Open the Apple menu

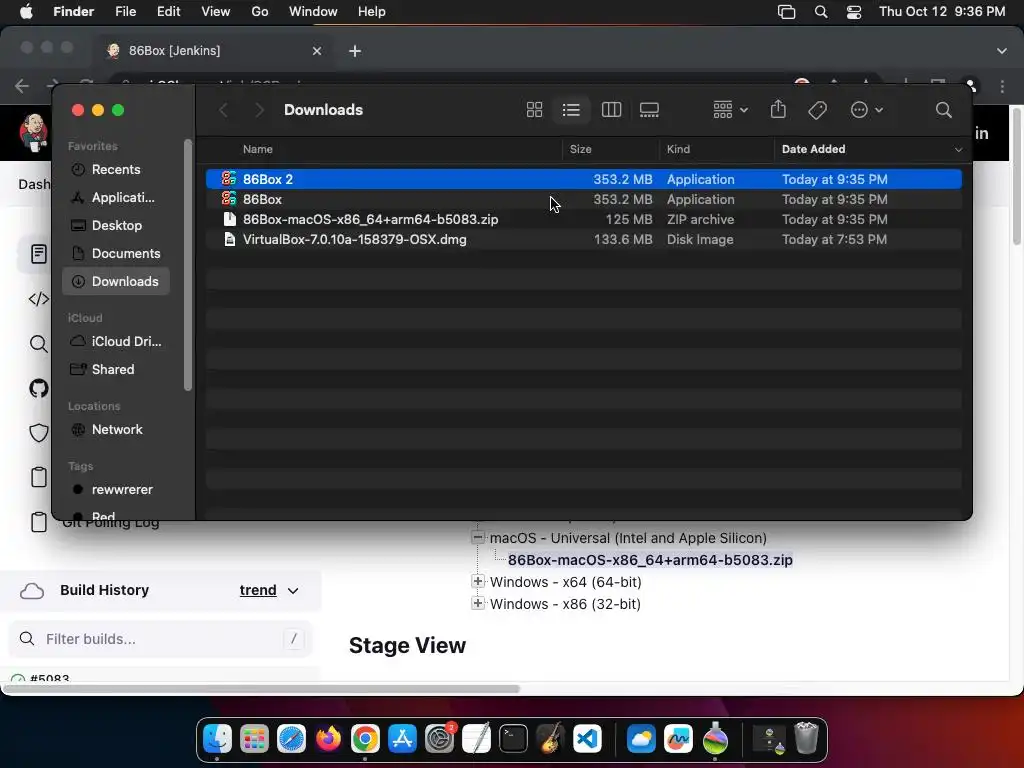point(26,12)
